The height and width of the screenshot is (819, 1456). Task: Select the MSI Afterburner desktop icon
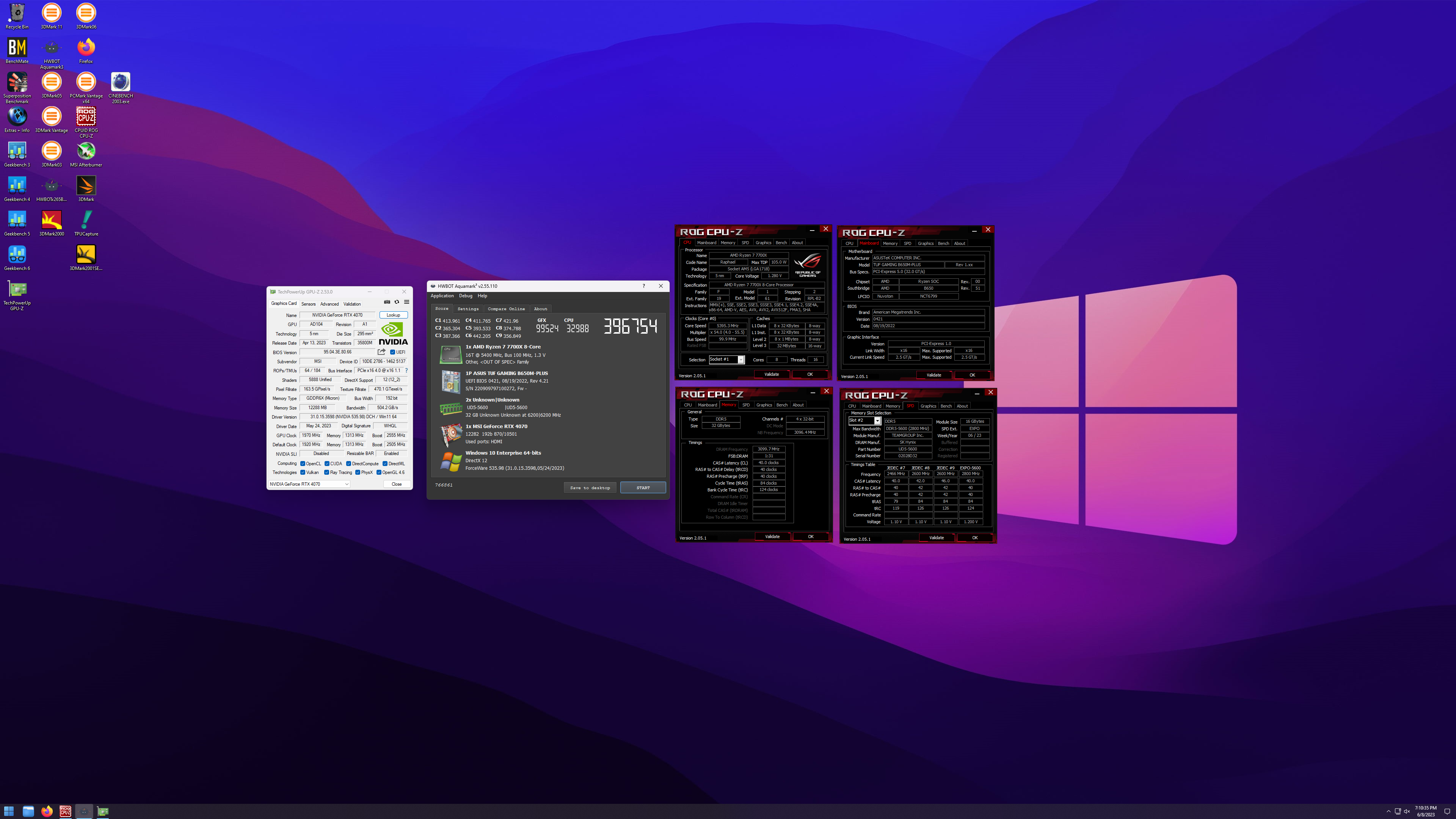click(86, 154)
